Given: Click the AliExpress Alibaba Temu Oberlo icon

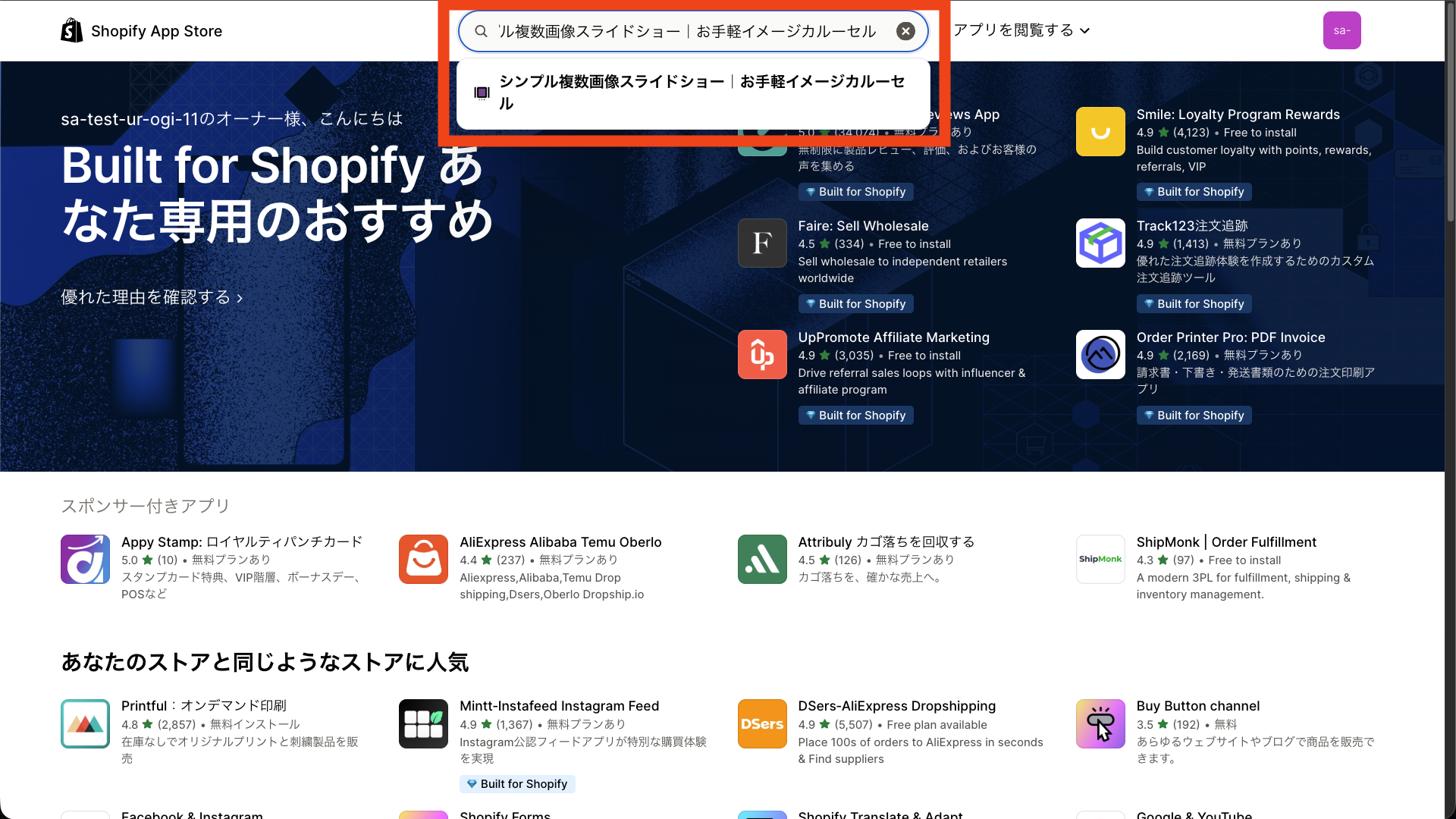Looking at the screenshot, I should click(422, 559).
